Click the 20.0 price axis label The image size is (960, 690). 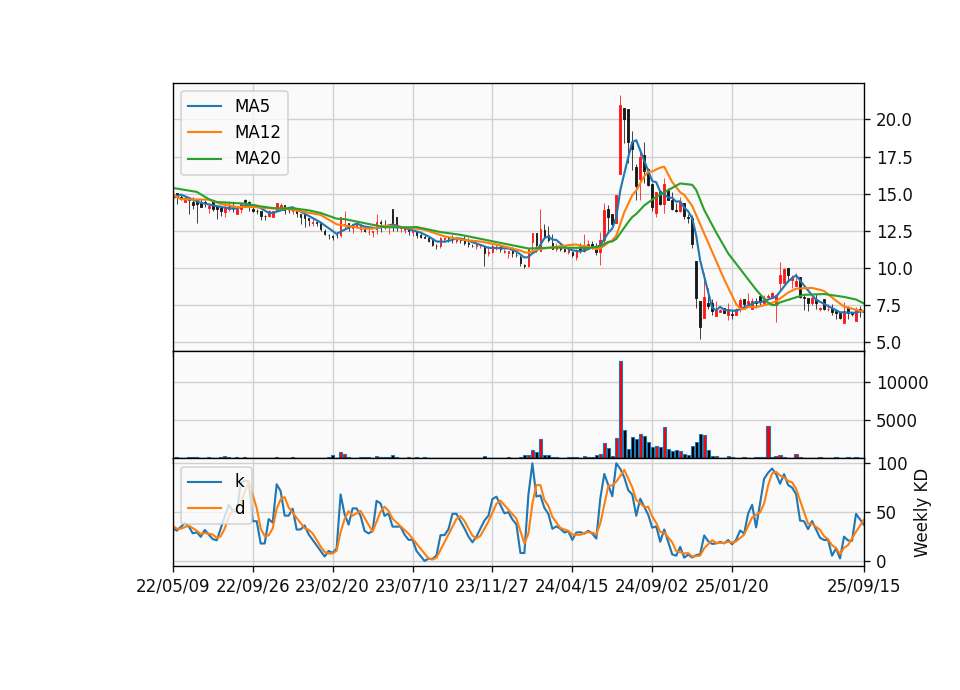(x=894, y=120)
